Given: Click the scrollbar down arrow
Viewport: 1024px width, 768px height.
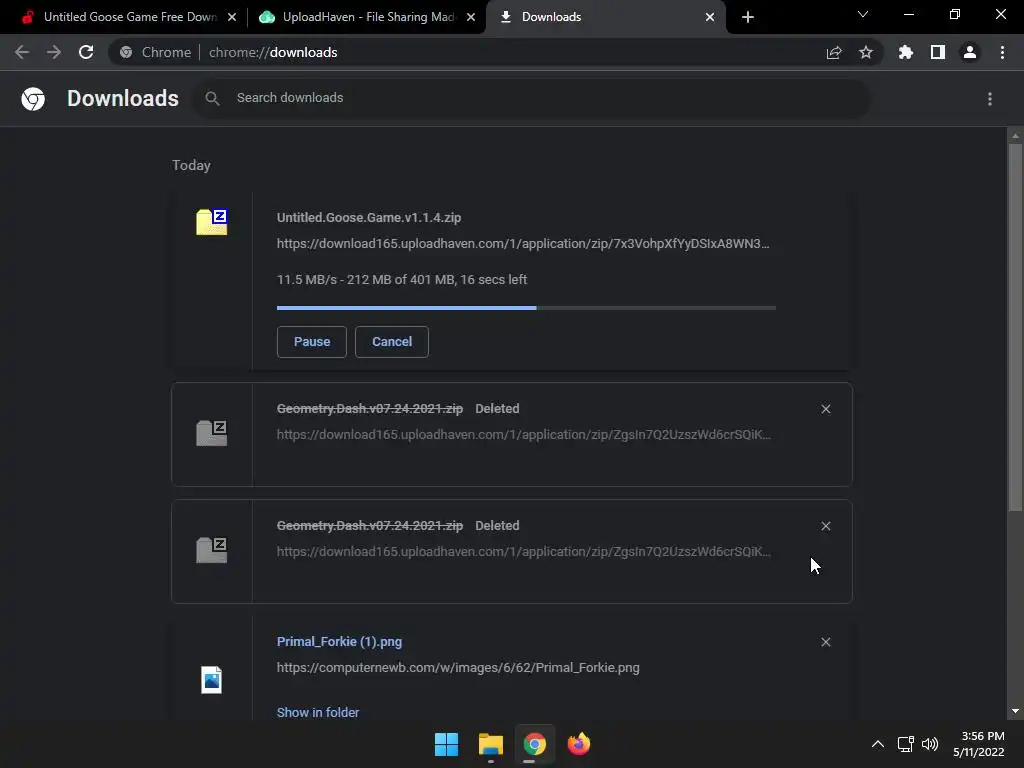Looking at the screenshot, I should [x=1015, y=711].
